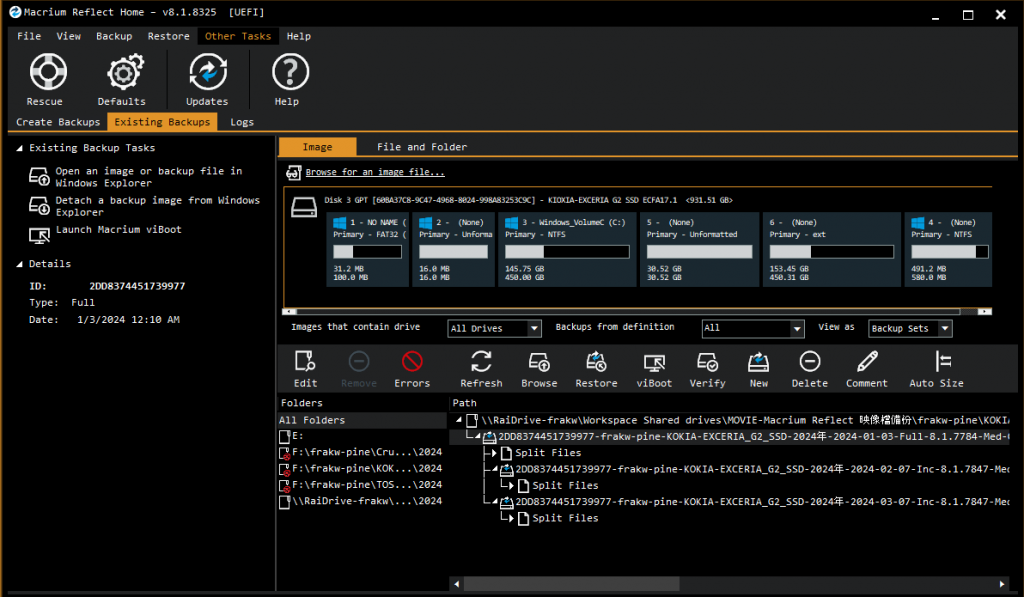Switch to Existing Backups tab
The image size is (1024, 597).
[162, 122]
